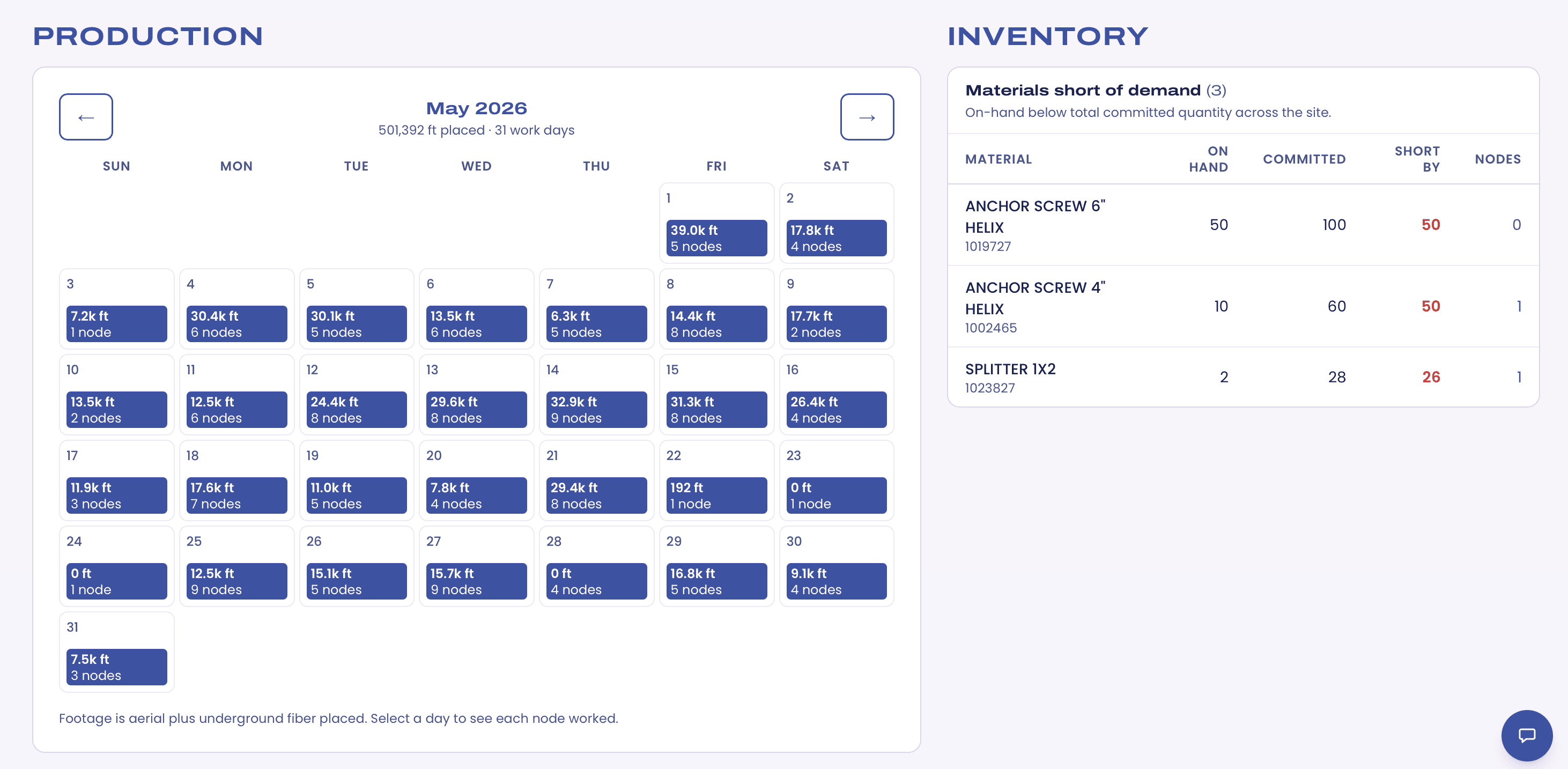The height and width of the screenshot is (769, 1568).
Task: Click the NODES column header
Action: coord(1497,159)
